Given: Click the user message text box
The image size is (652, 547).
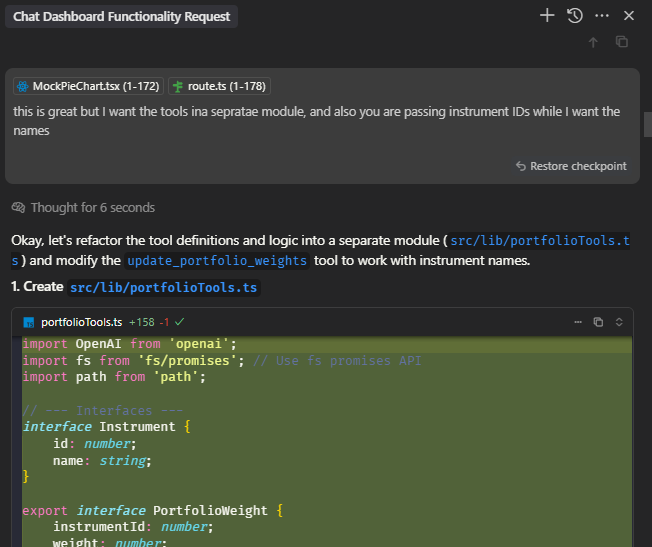Looking at the screenshot, I should pos(322,126).
